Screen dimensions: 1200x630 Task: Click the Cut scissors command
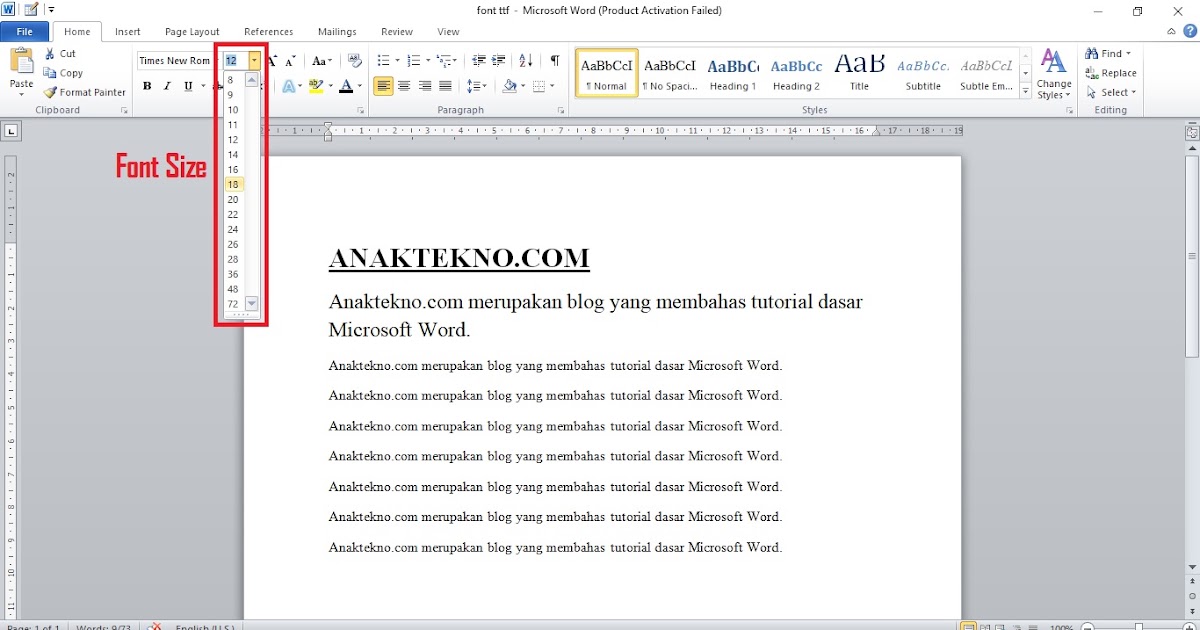pos(59,54)
